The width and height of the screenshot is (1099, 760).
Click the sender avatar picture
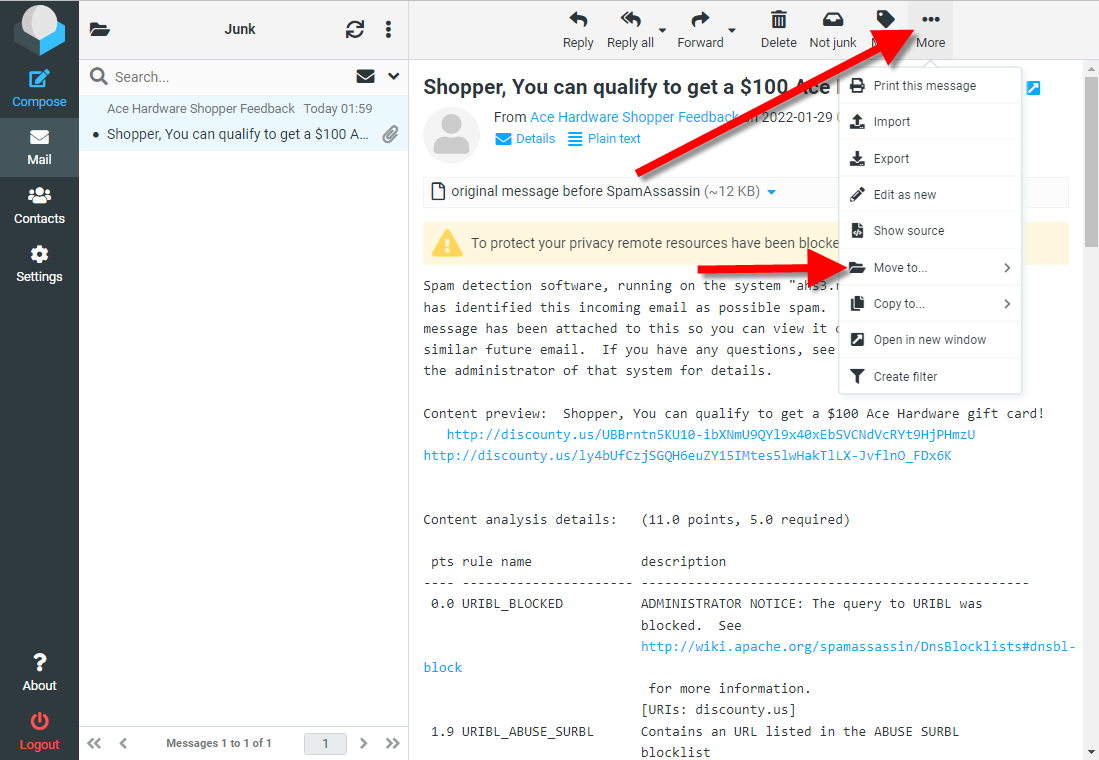pyautogui.click(x=451, y=135)
